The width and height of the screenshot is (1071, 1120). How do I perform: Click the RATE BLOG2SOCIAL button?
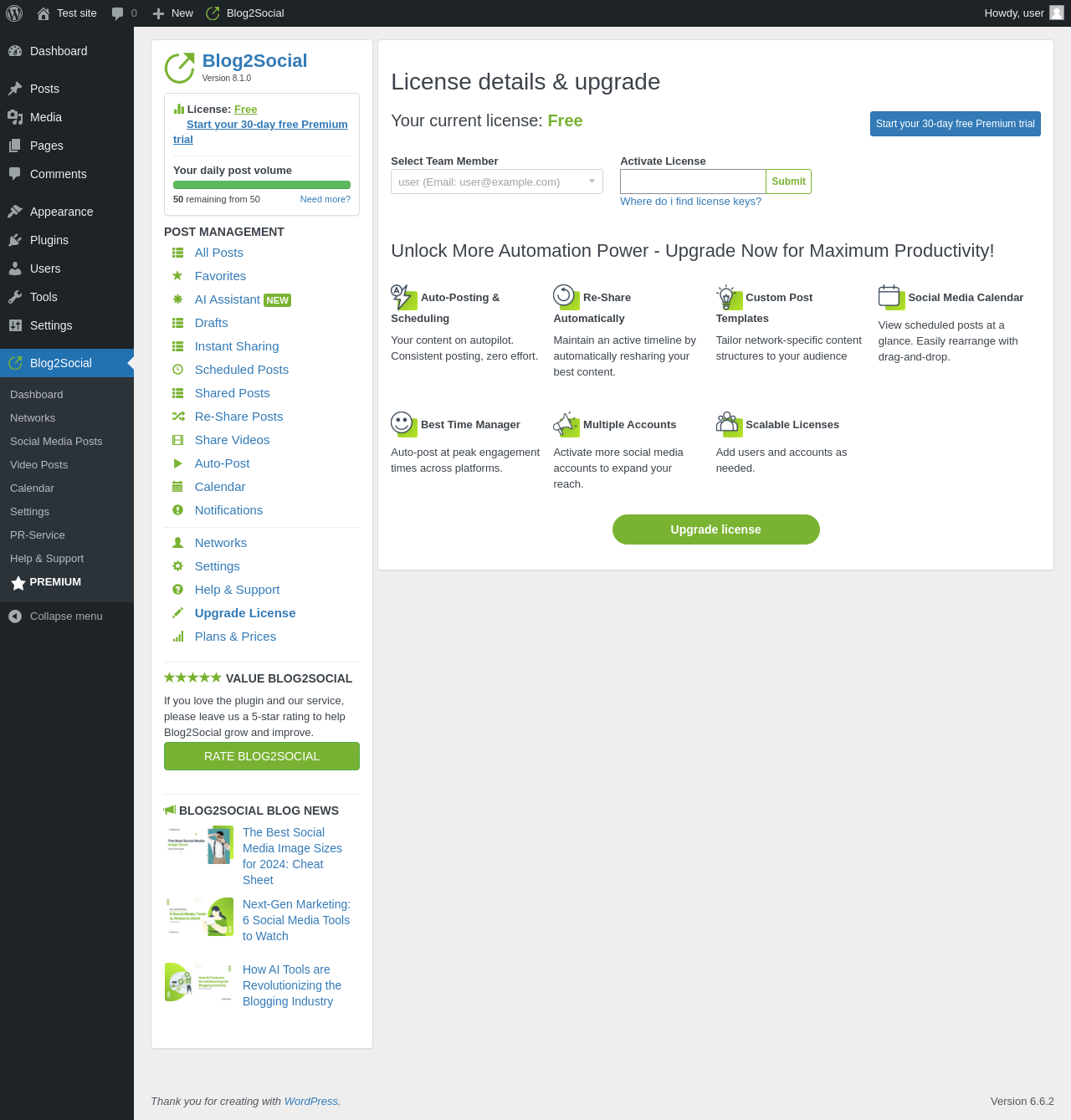[262, 756]
